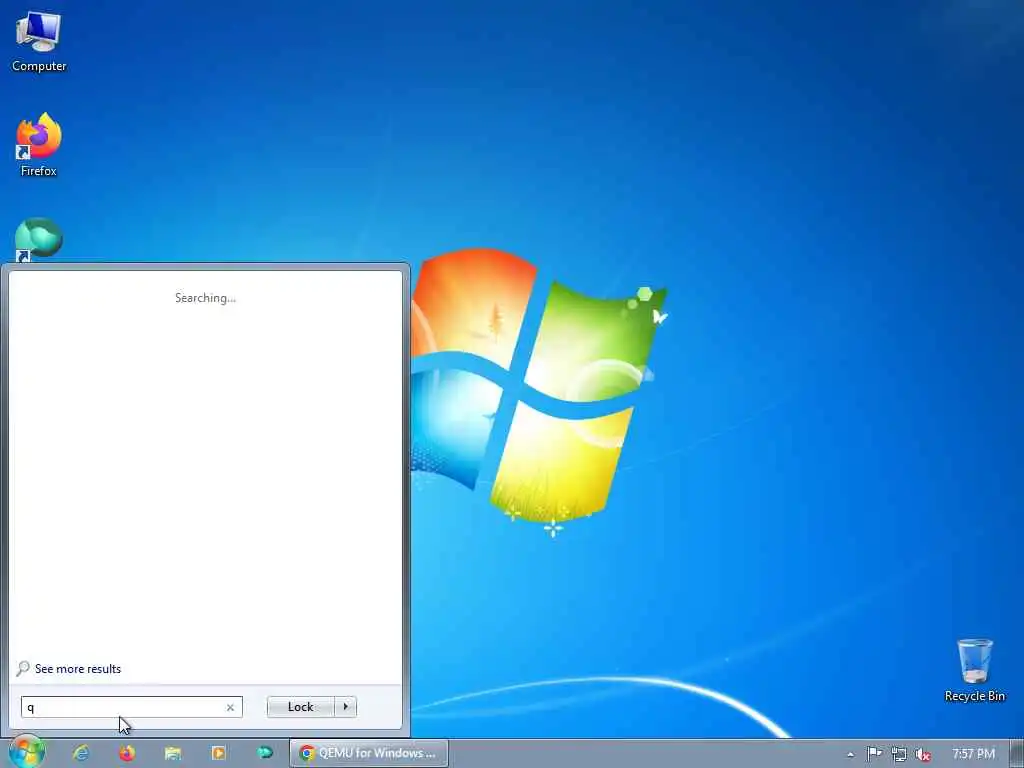Click the Show desktop button in the taskbar corner
The width and height of the screenshot is (1024, 768).
tap(1017, 754)
